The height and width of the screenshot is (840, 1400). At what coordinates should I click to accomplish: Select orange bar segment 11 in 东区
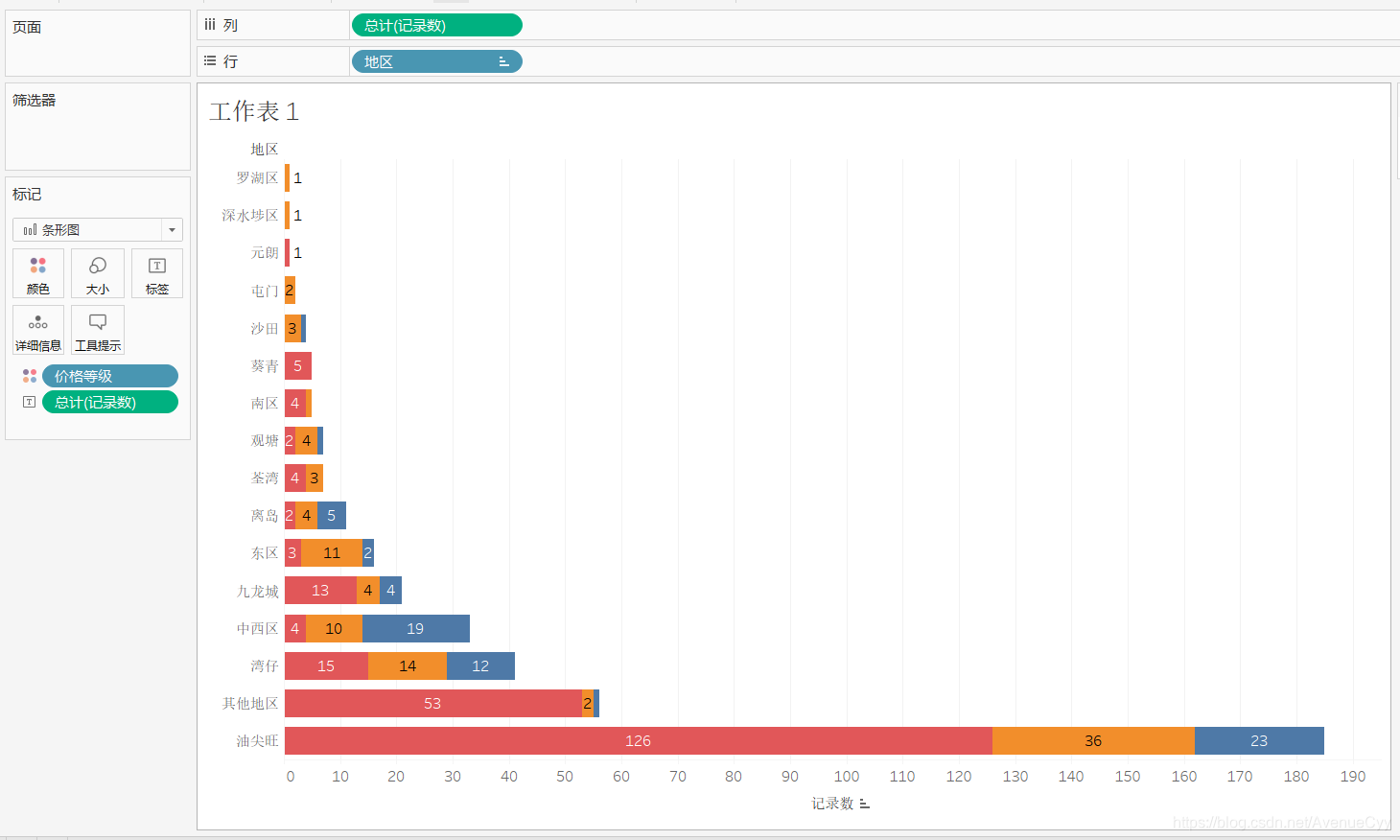(332, 552)
